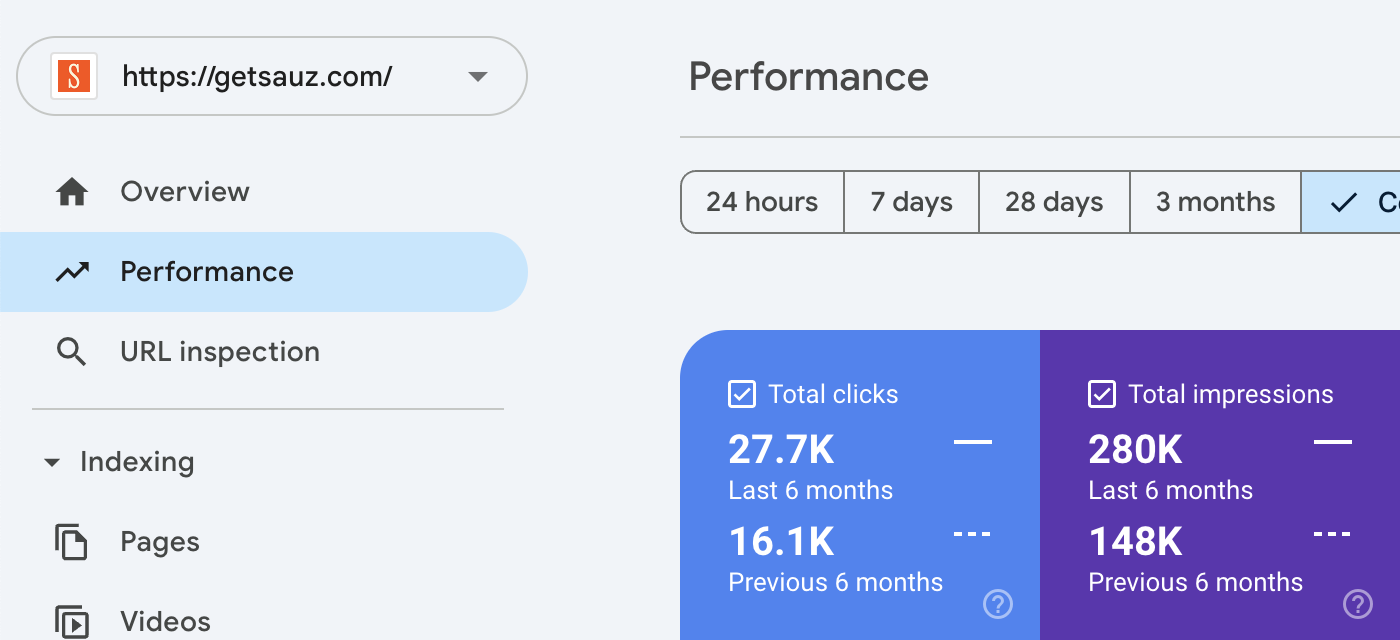Screen dimensions: 1400x640
Task: Open the Pages indexing report
Action: point(160,542)
